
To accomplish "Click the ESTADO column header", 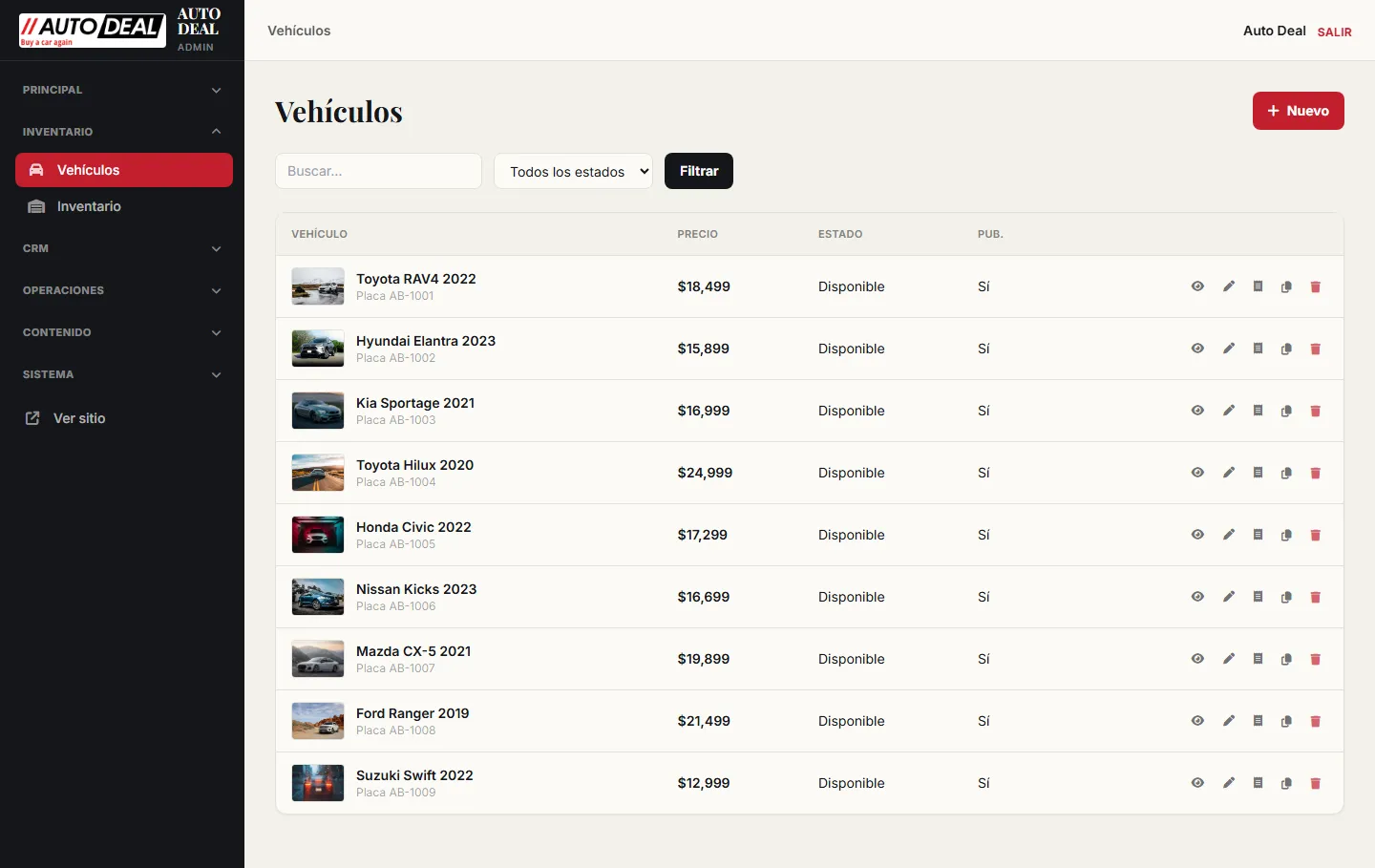I will pyautogui.click(x=840, y=234).
